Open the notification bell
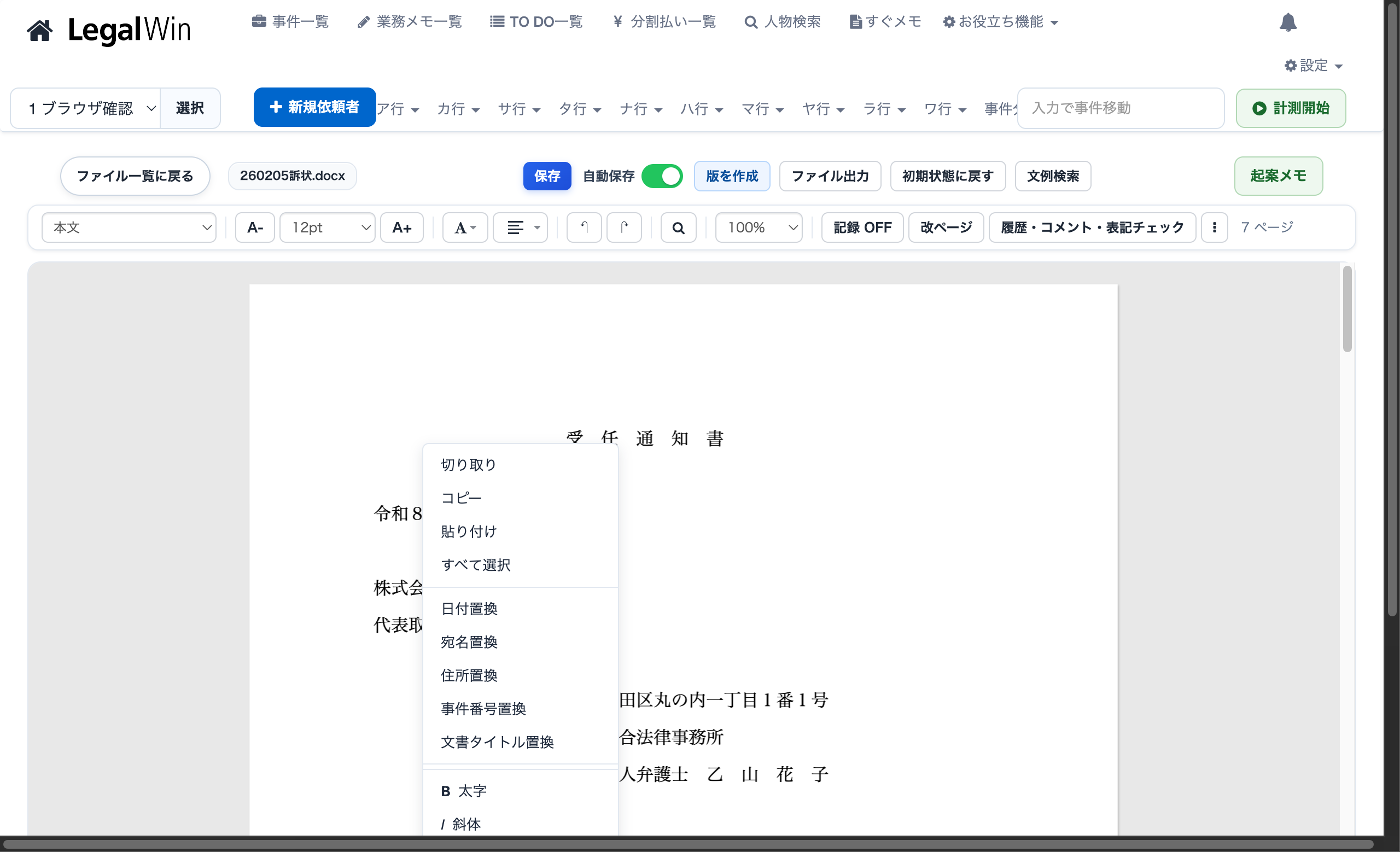 coord(1287,22)
